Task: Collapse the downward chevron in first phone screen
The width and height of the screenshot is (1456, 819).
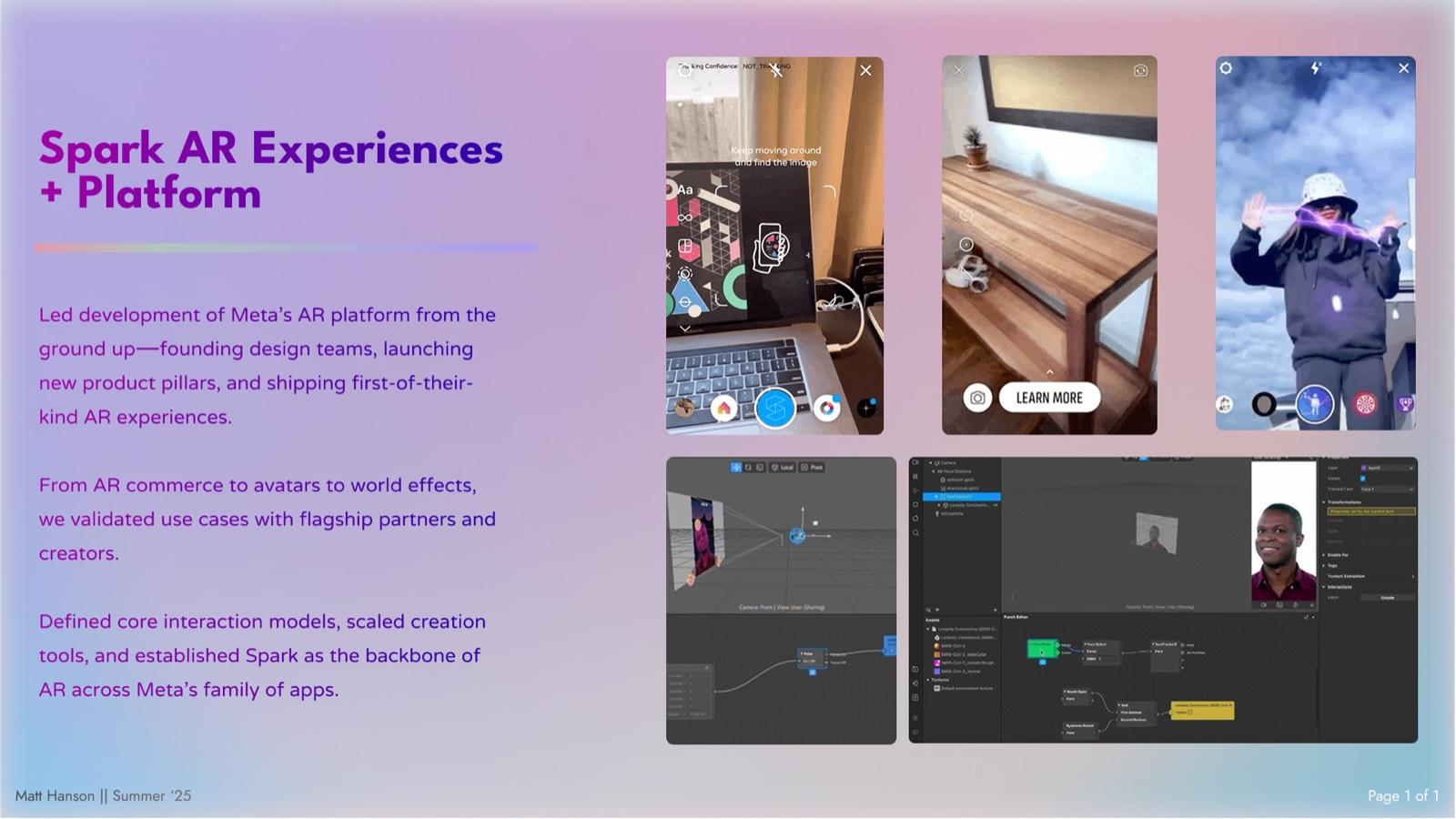Action: (x=684, y=329)
